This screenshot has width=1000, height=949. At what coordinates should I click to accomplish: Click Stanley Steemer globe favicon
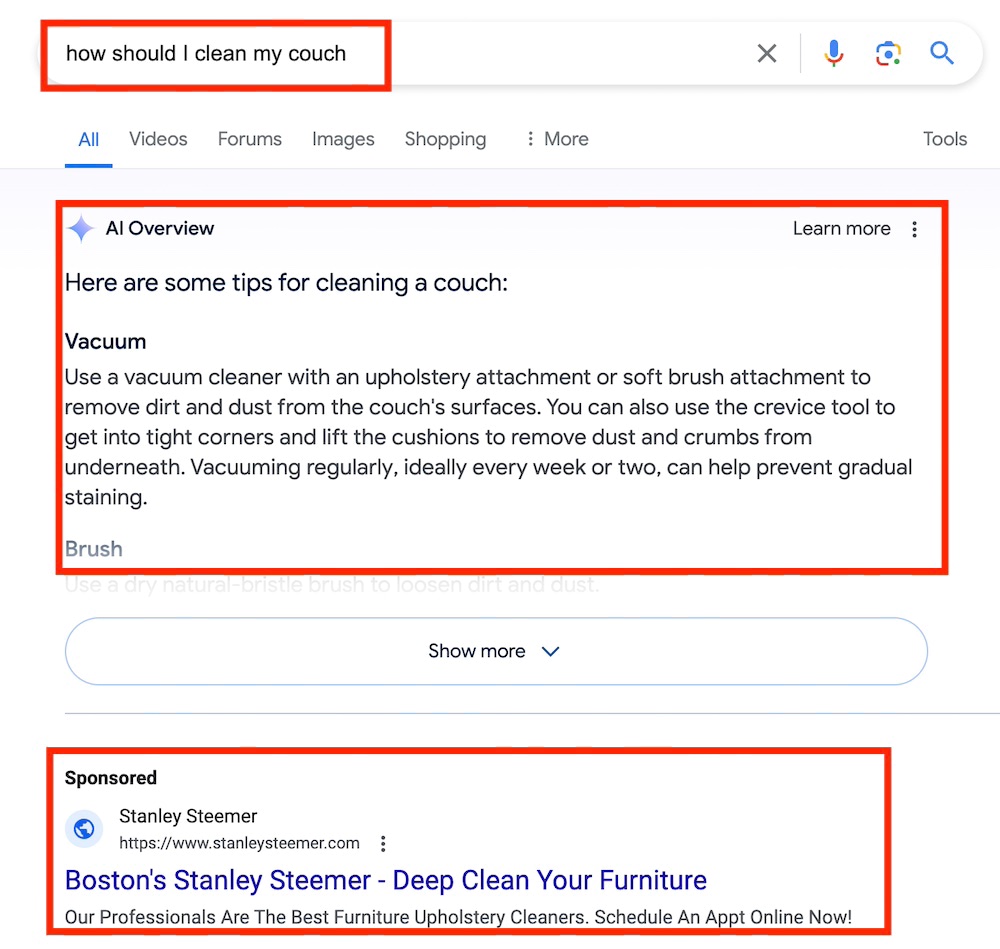coord(85,829)
